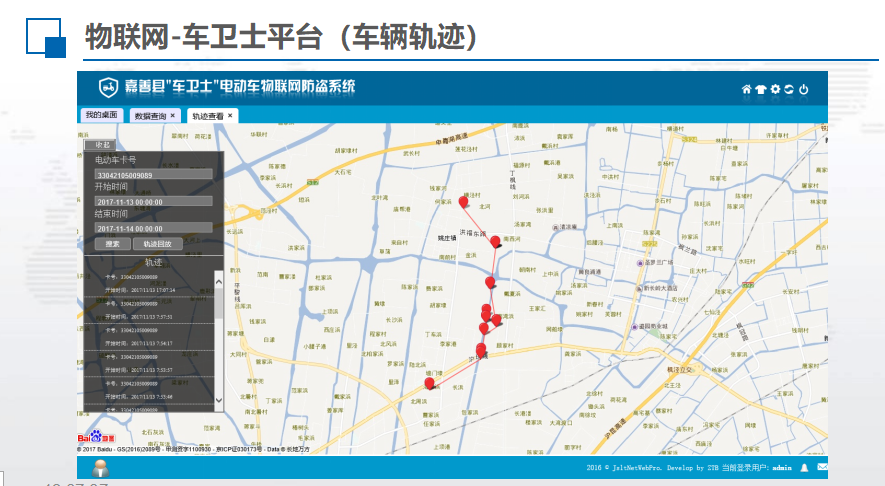The height and width of the screenshot is (486, 885).
Task: Select track entry starting 7:53:46
Action: 149,390
